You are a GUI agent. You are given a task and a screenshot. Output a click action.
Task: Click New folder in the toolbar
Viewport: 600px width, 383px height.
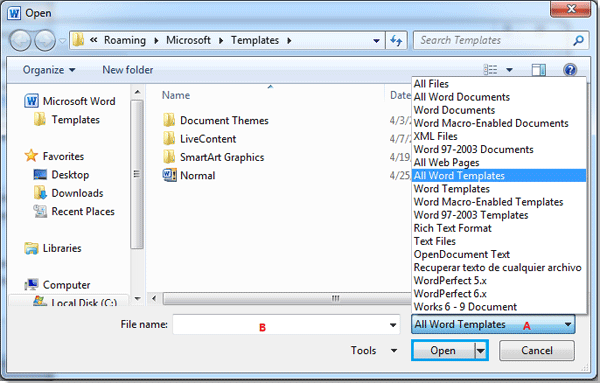tap(127, 70)
